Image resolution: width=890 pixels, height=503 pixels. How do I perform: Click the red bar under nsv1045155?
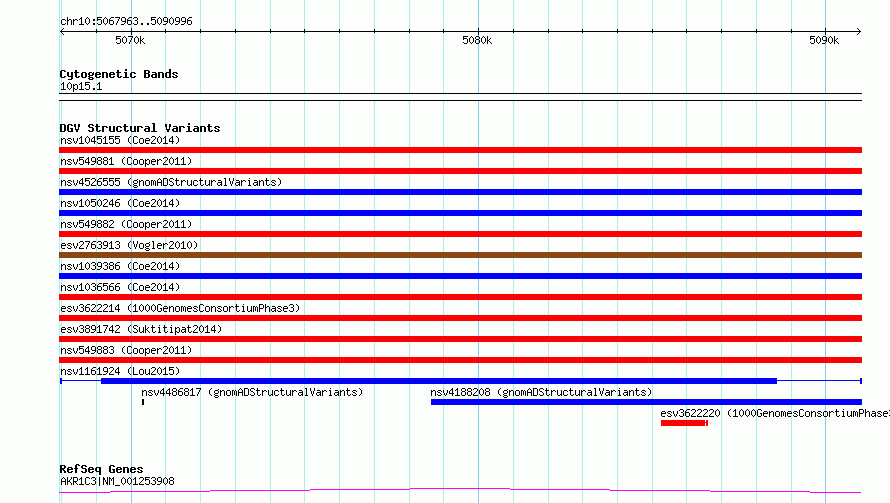coord(460,150)
